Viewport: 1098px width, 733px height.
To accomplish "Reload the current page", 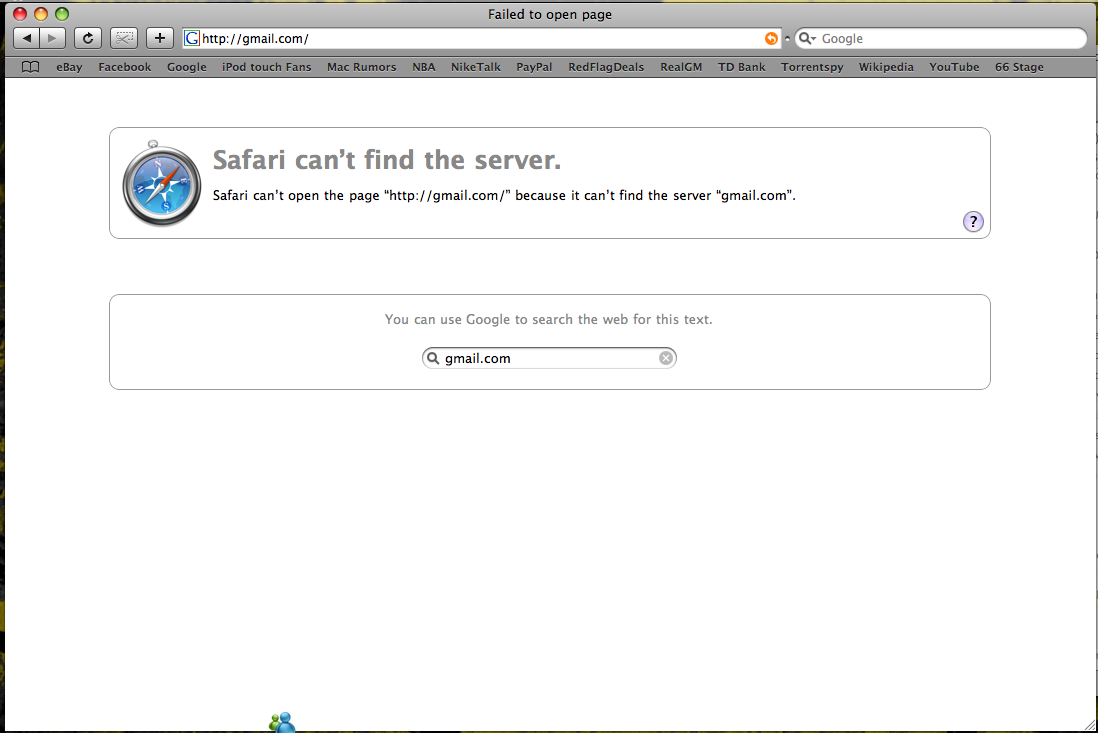I will (x=87, y=38).
